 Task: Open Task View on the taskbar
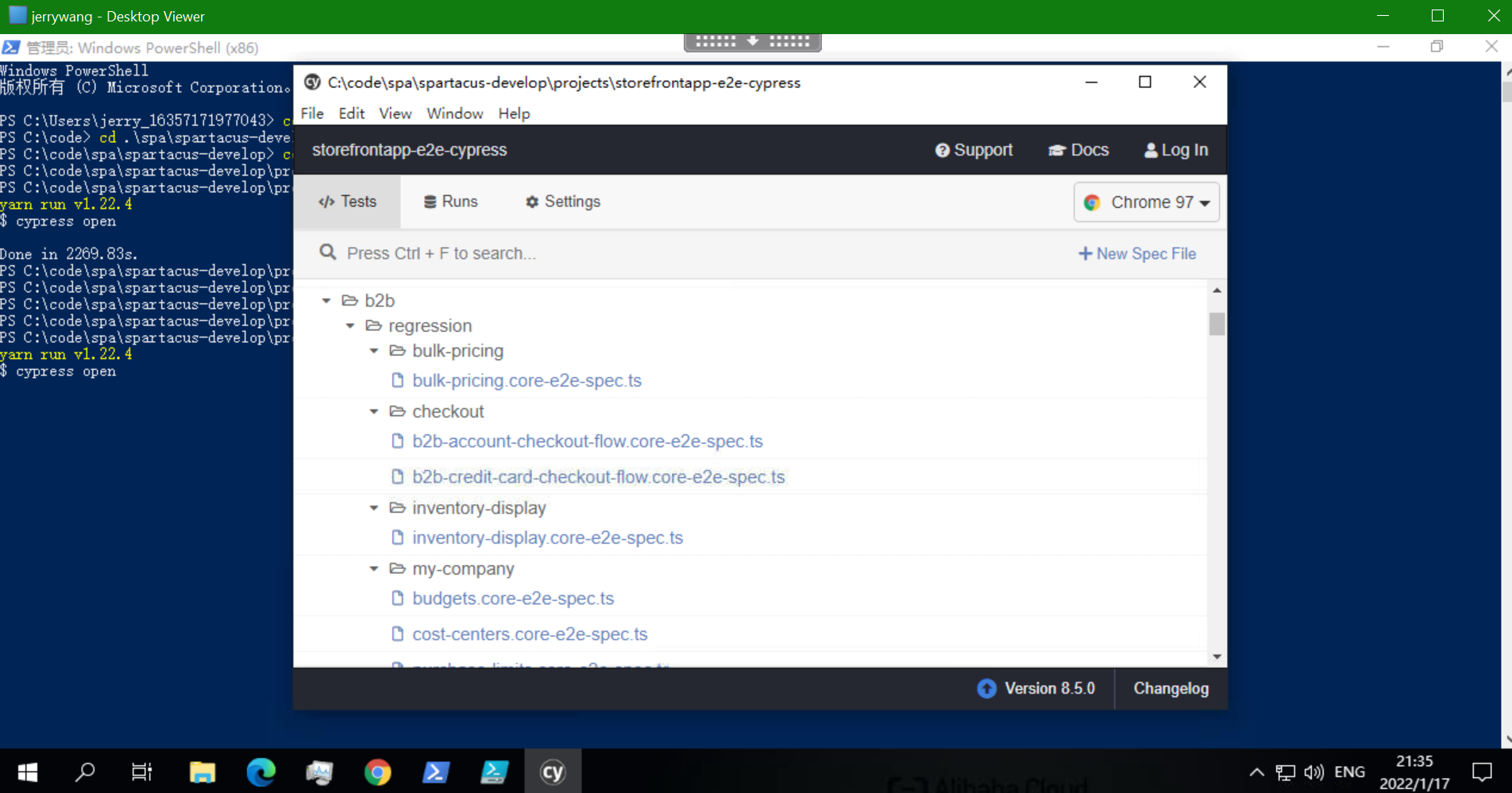point(141,772)
